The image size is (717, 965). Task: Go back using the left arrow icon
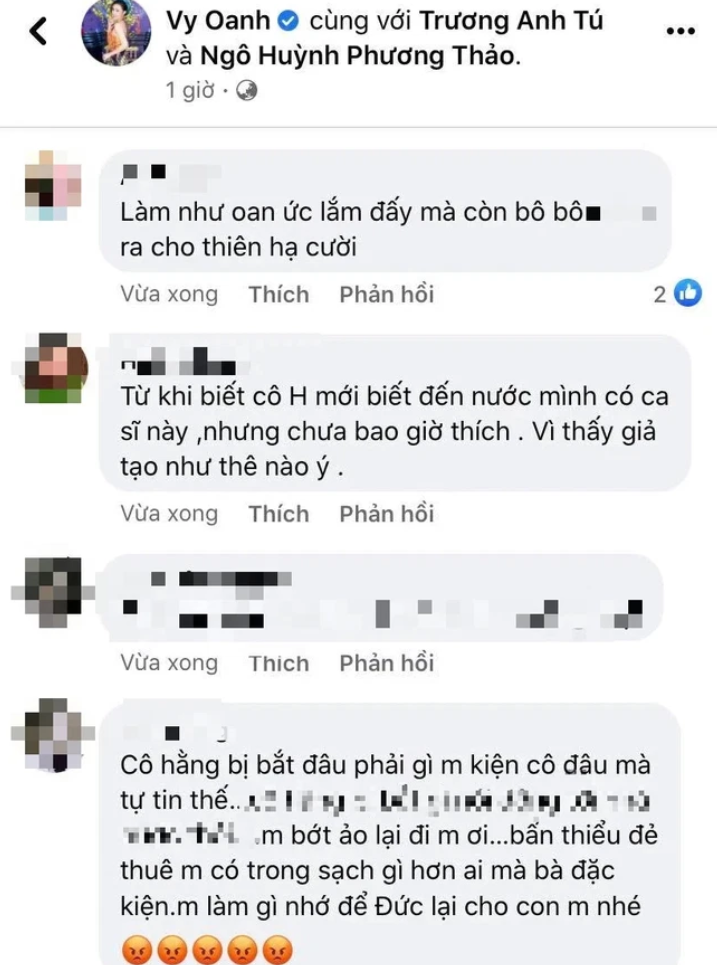38,31
